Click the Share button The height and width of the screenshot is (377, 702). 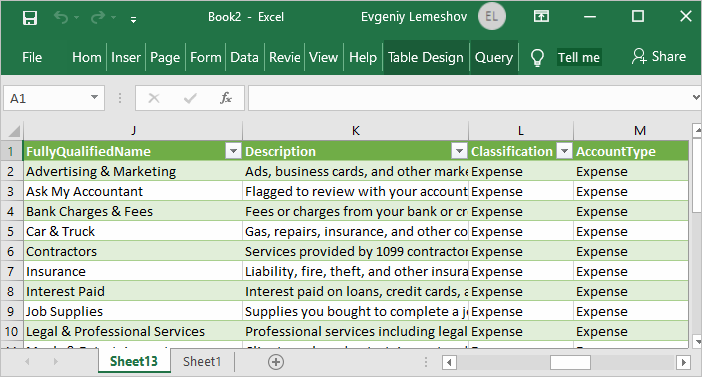point(659,56)
